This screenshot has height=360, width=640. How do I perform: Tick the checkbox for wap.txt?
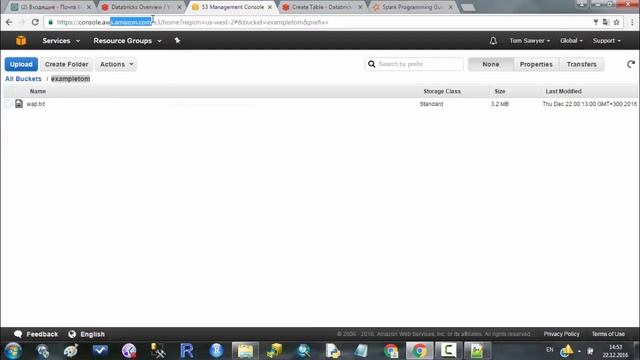tap(8, 104)
